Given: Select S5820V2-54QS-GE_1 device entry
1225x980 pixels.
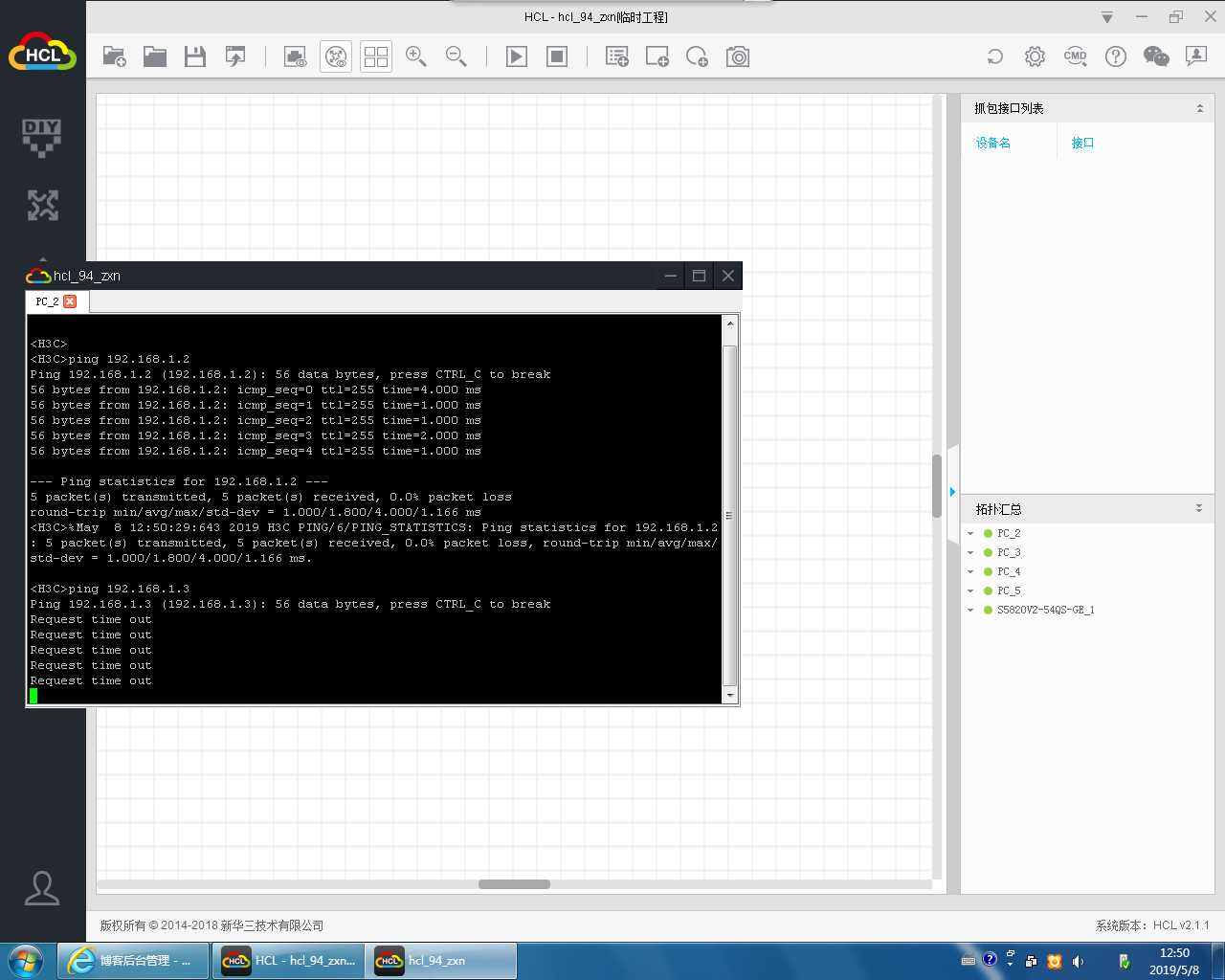Looking at the screenshot, I should point(1045,610).
